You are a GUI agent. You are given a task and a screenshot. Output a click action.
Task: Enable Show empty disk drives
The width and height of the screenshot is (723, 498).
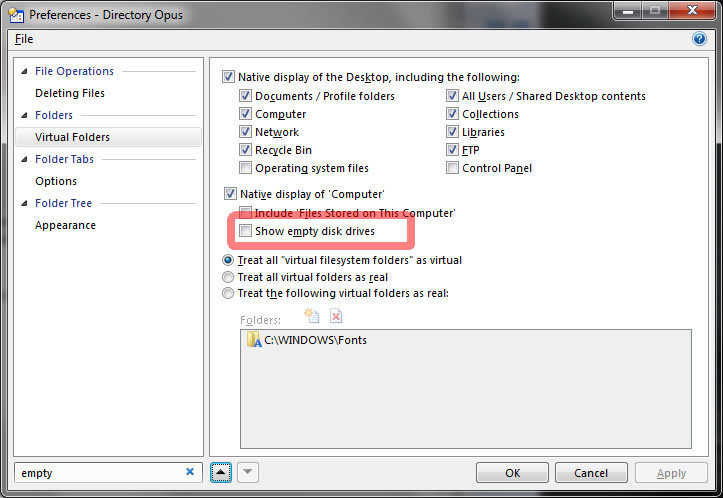246,231
